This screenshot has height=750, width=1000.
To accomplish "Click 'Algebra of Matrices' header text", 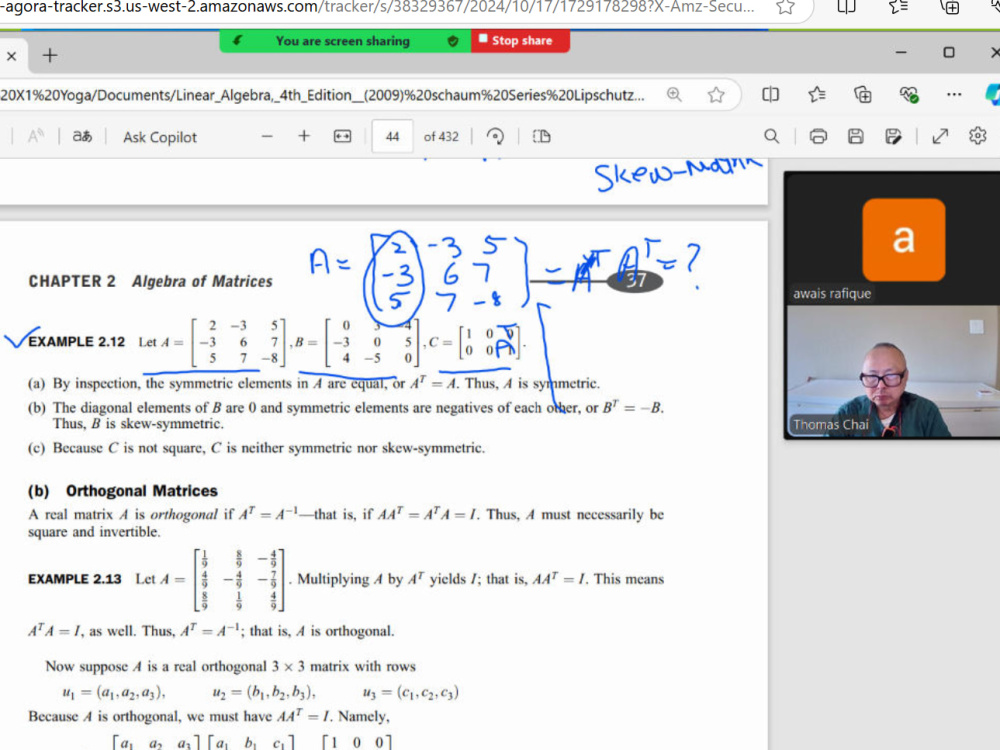I will (x=202, y=281).
